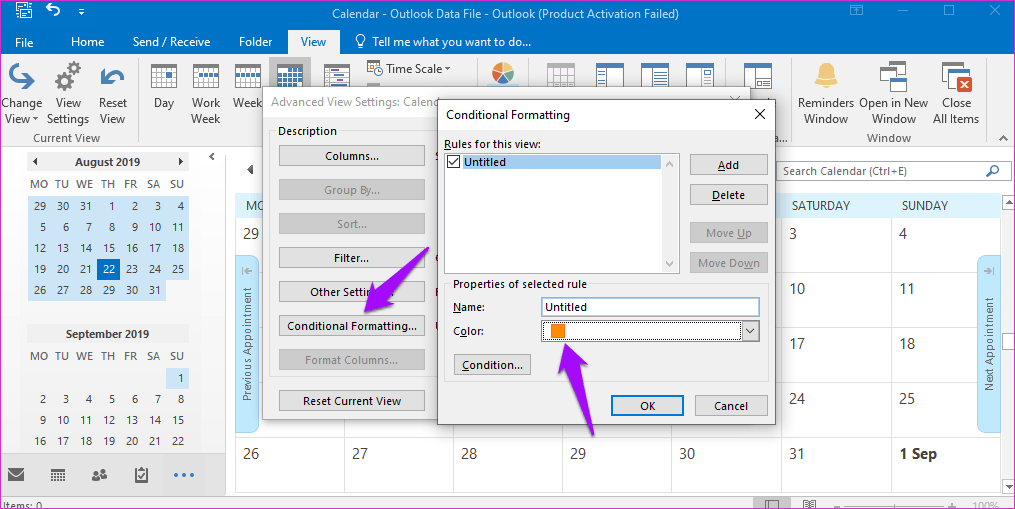The width and height of the screenshot is (1015, 509).
Task: Click the Reset View ribbon button
Action: [113, 94]
